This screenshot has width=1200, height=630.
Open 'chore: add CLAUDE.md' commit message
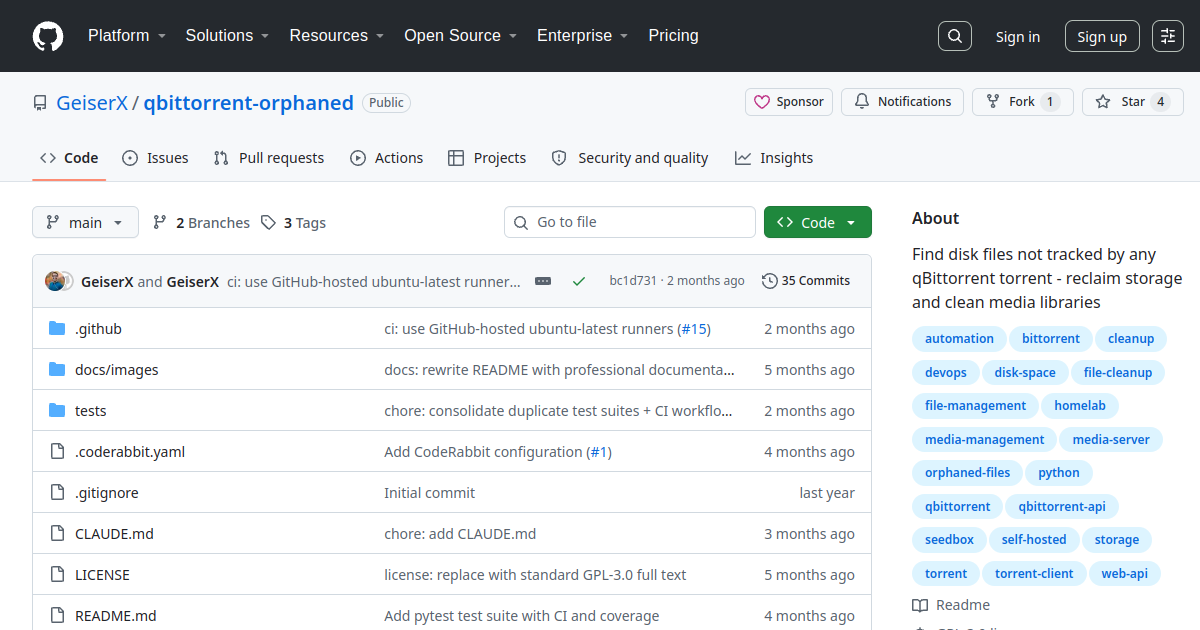tap(460, 534)
